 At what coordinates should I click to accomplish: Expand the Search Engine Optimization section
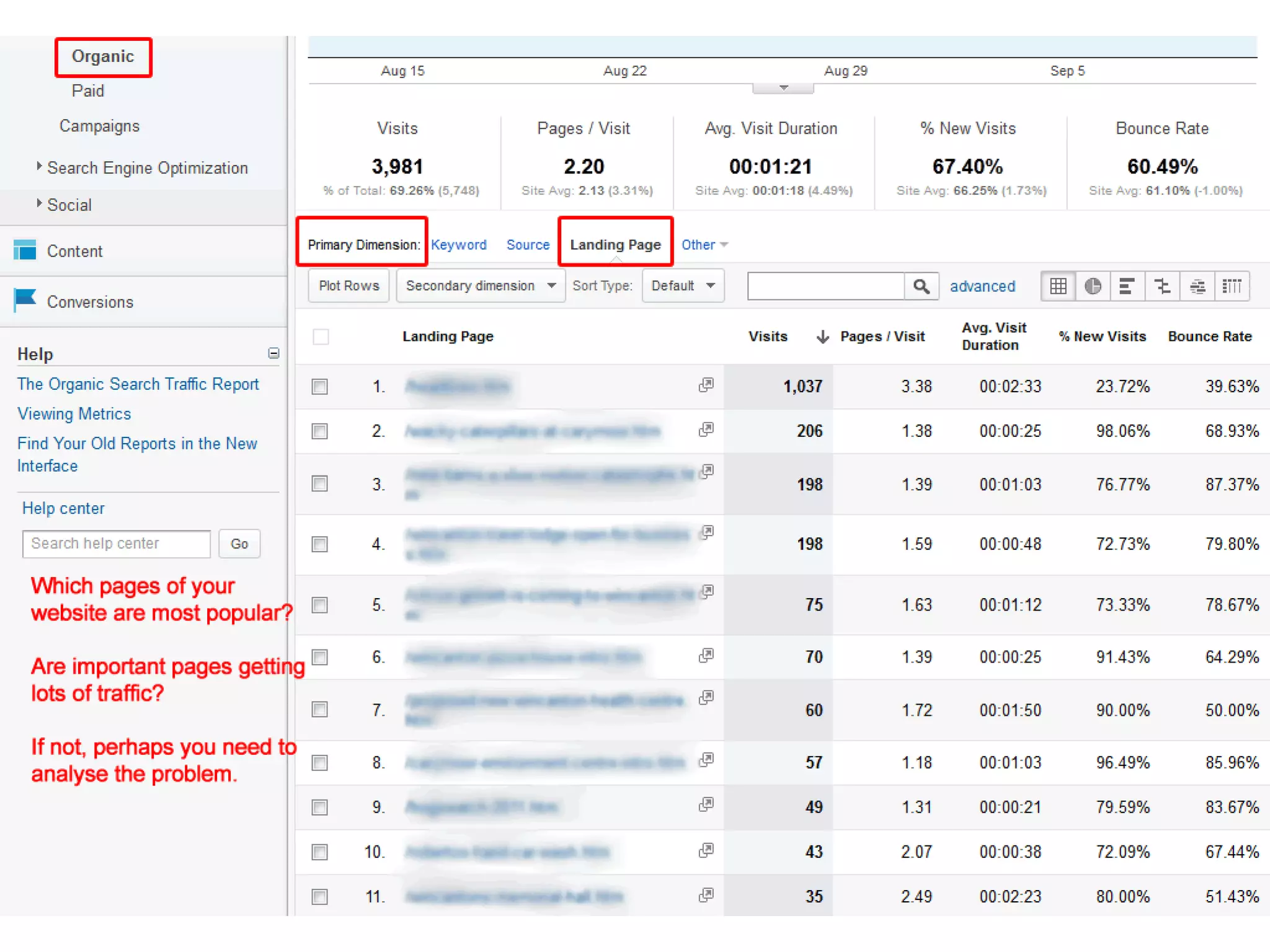point(147,168)
